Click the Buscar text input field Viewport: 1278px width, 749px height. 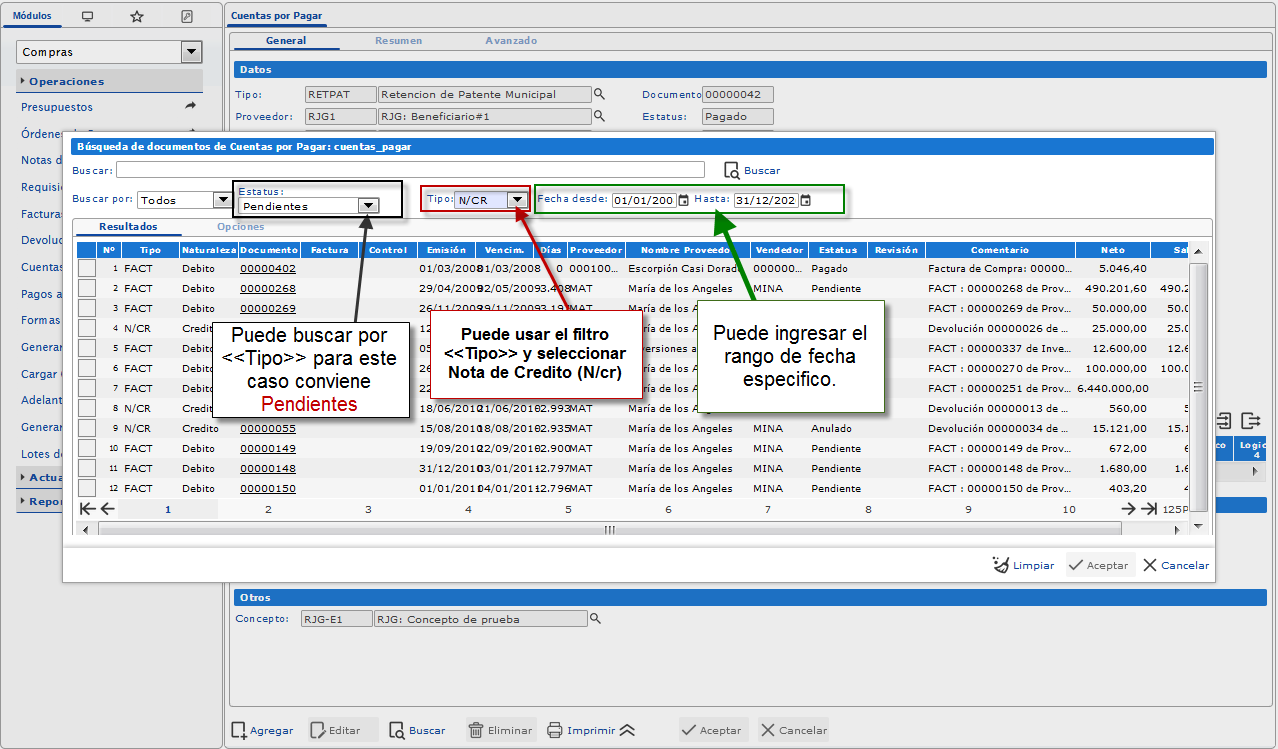[410, 170]
